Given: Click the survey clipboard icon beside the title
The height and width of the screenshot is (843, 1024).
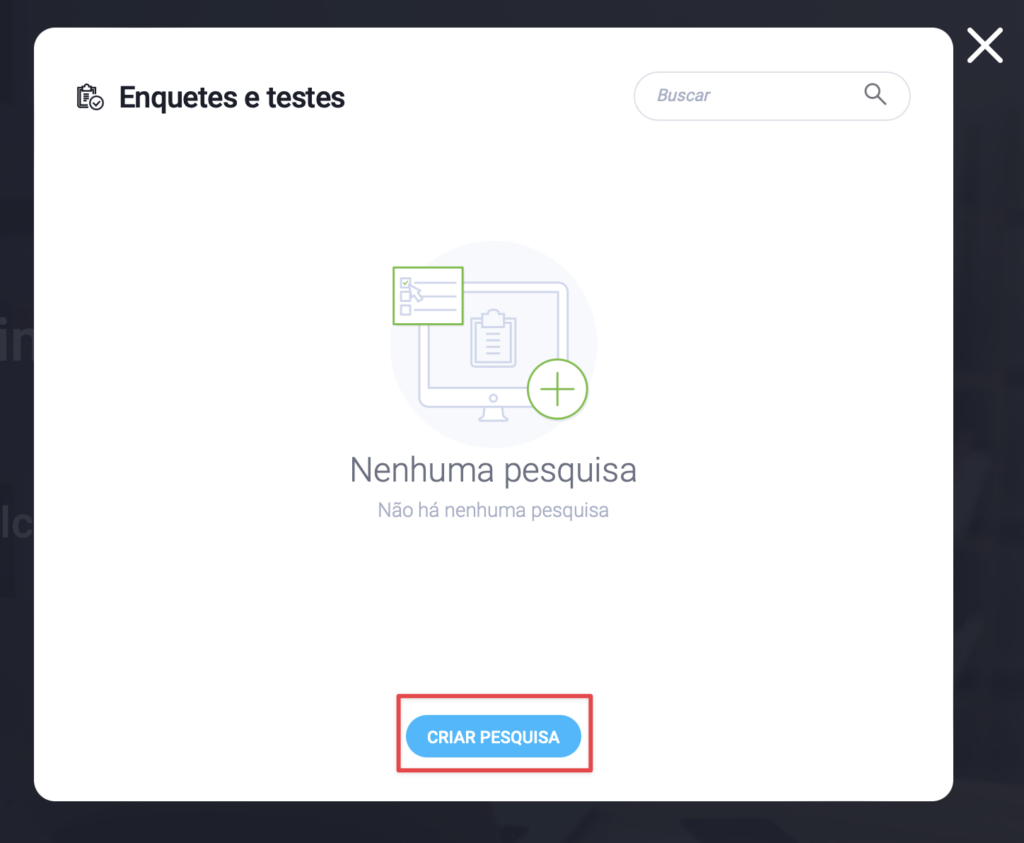Looking at the screenshot, I should 90,97.
